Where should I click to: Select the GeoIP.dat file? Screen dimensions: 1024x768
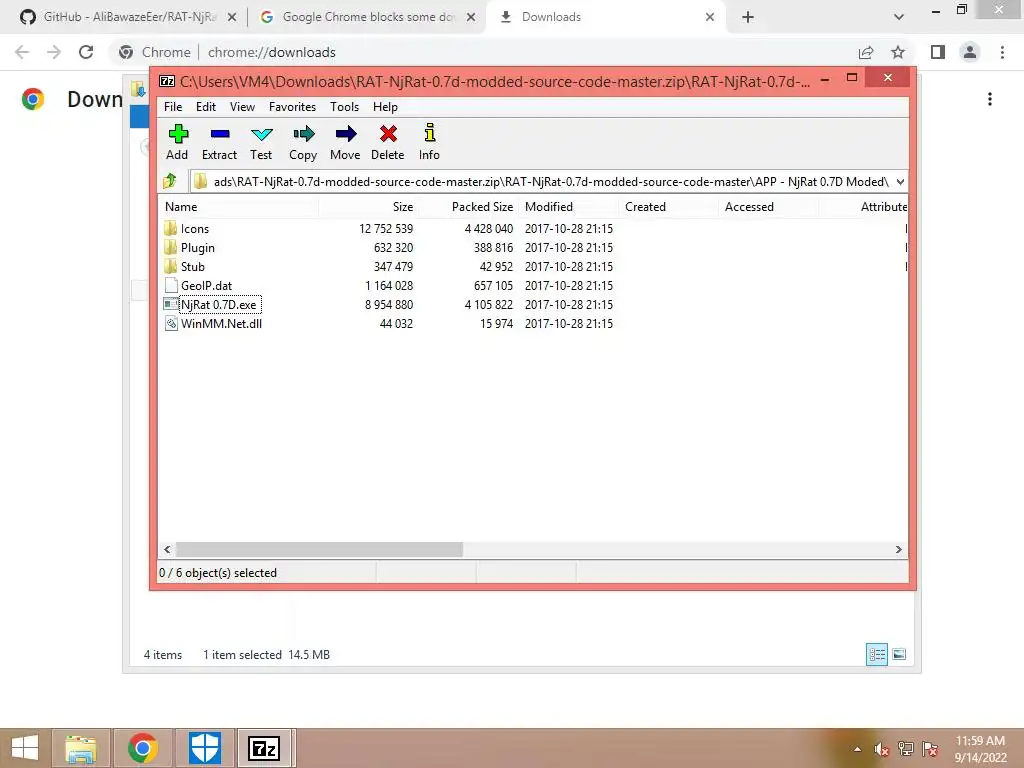click(x=206, y=285)
